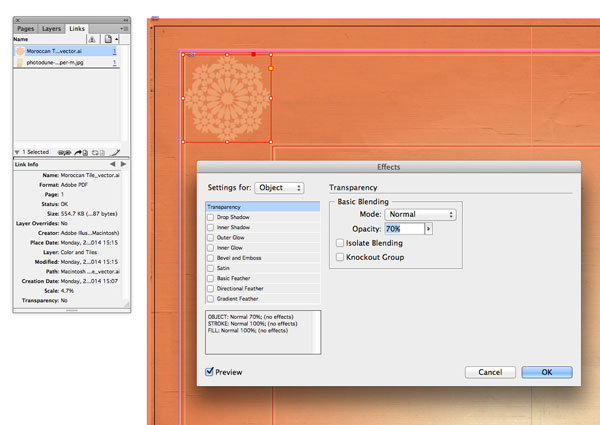Click the Format Adobe PDF value
The height and width of the screenshot is (425, 600).
[74, 185]
